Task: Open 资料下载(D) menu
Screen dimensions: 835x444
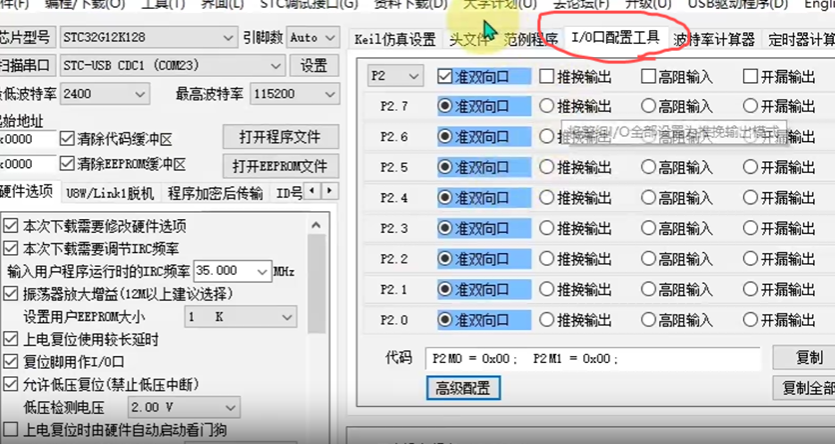Action: click(x=410, y=5)
